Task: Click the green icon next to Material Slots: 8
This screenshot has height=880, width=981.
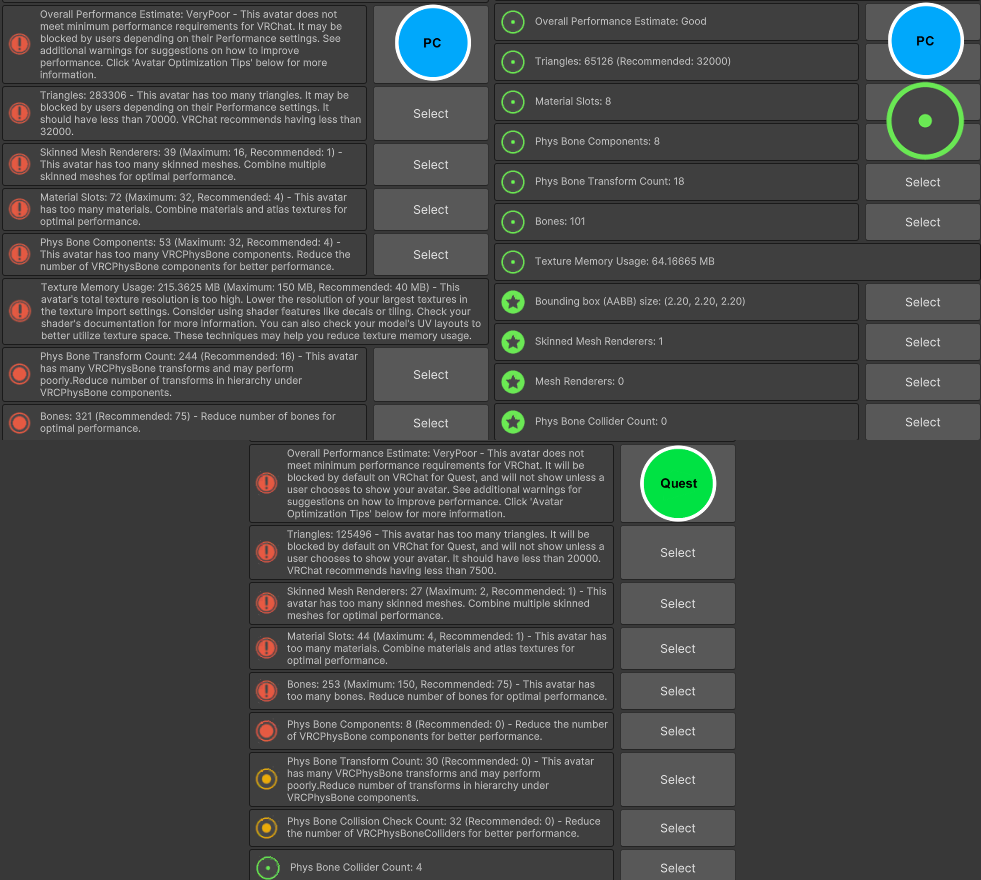Action: (513, 102)
